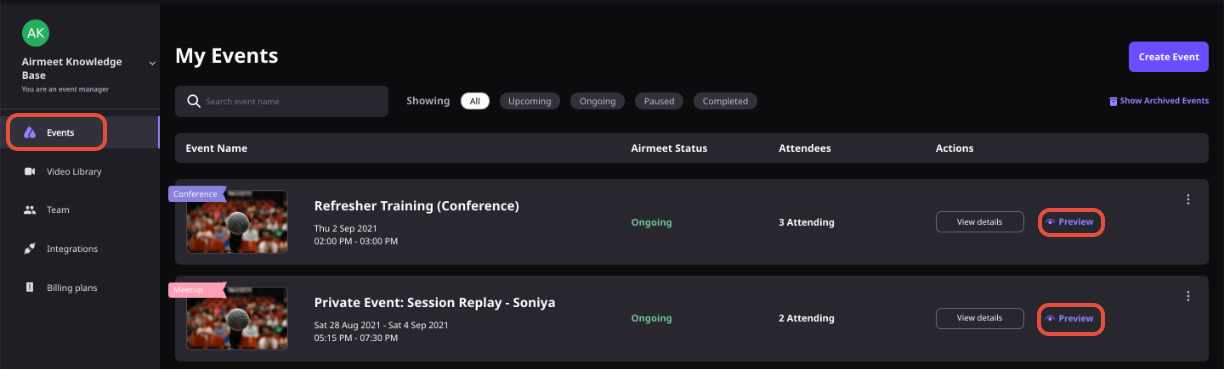This screenshot has height=369, width=1224.
Task: Click the search magnifier icon
Action: 194,101
